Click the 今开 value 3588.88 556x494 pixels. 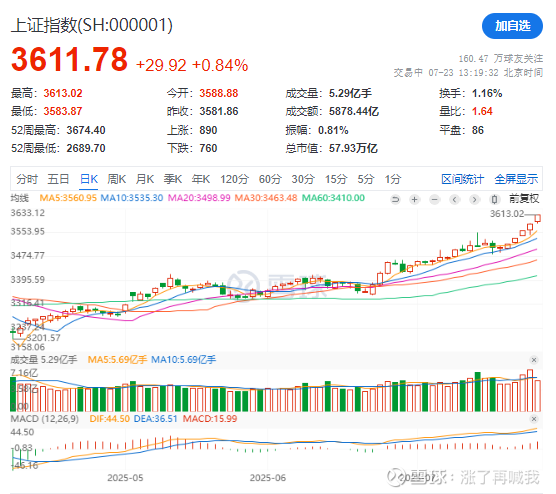[218, 93]
